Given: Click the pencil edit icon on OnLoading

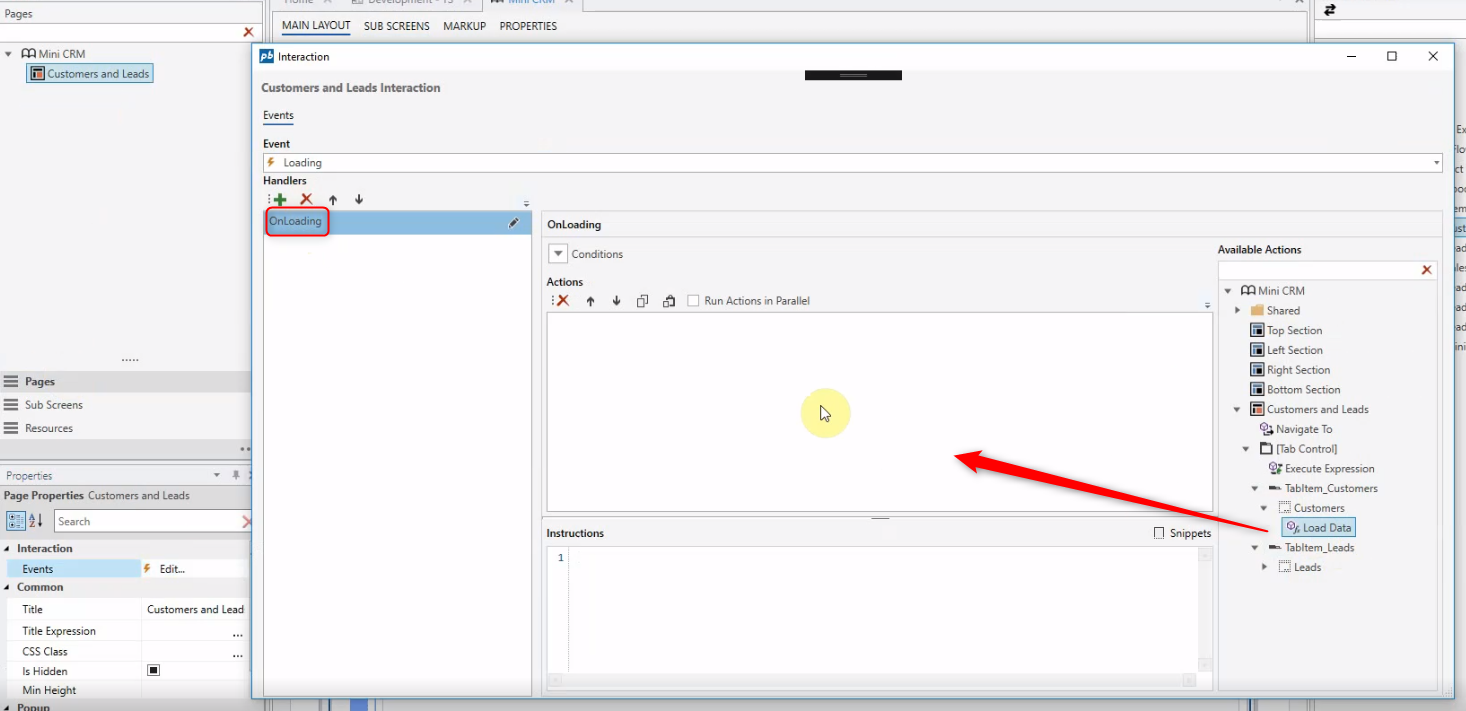Looking at the screenshot, I should coord(514,223).
